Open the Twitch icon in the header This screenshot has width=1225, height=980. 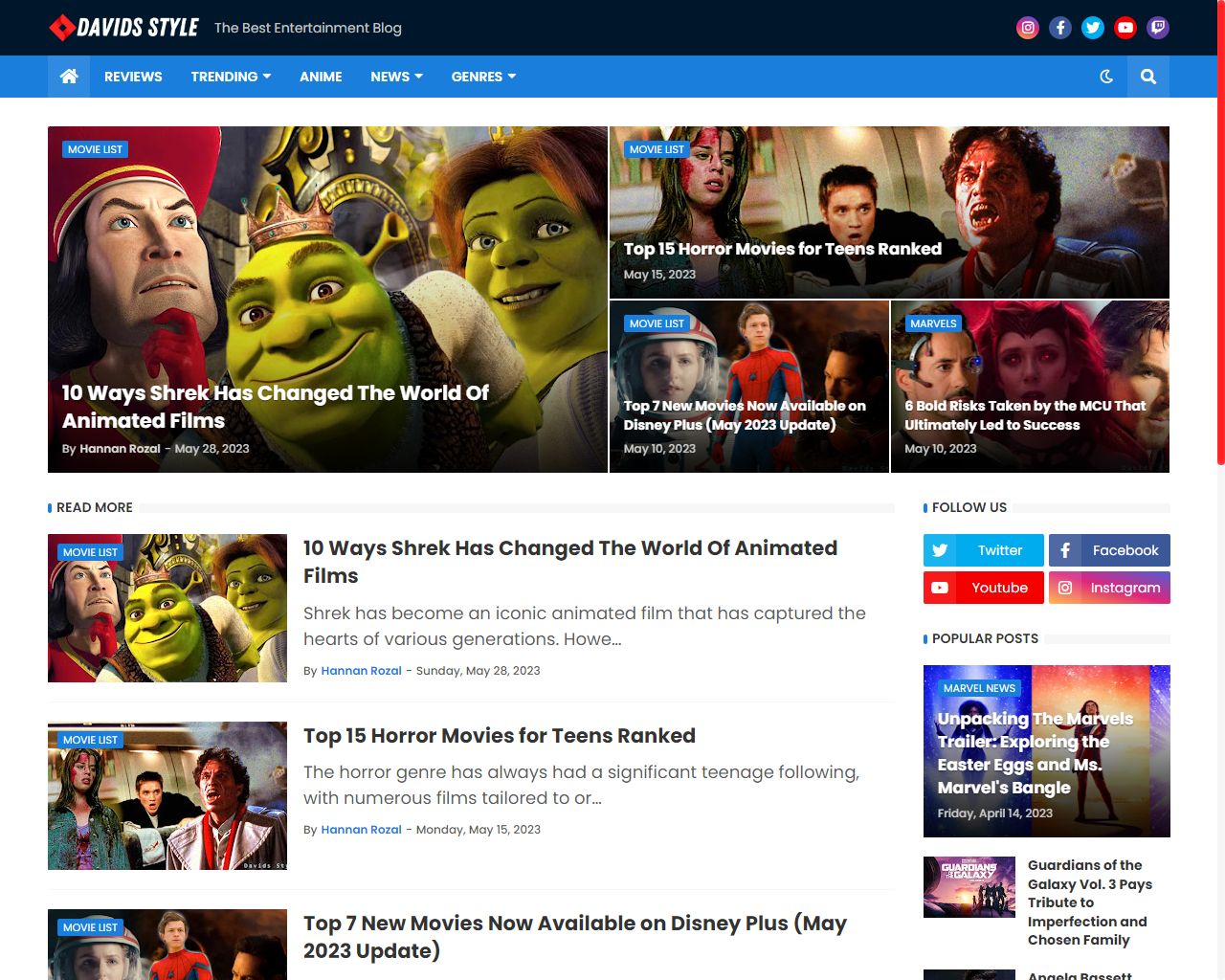[1158, 28]
